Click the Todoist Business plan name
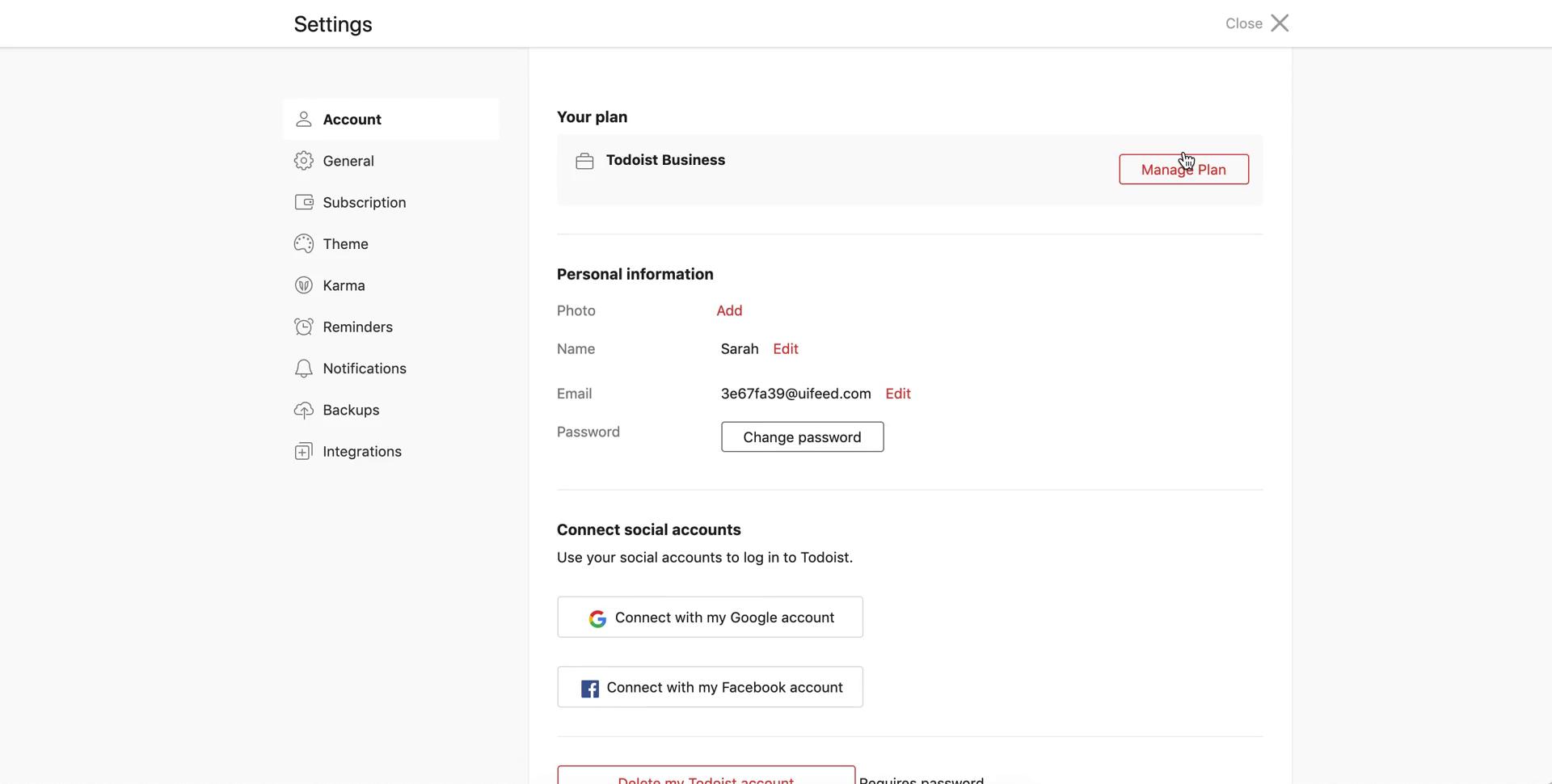 pos(665,160)
